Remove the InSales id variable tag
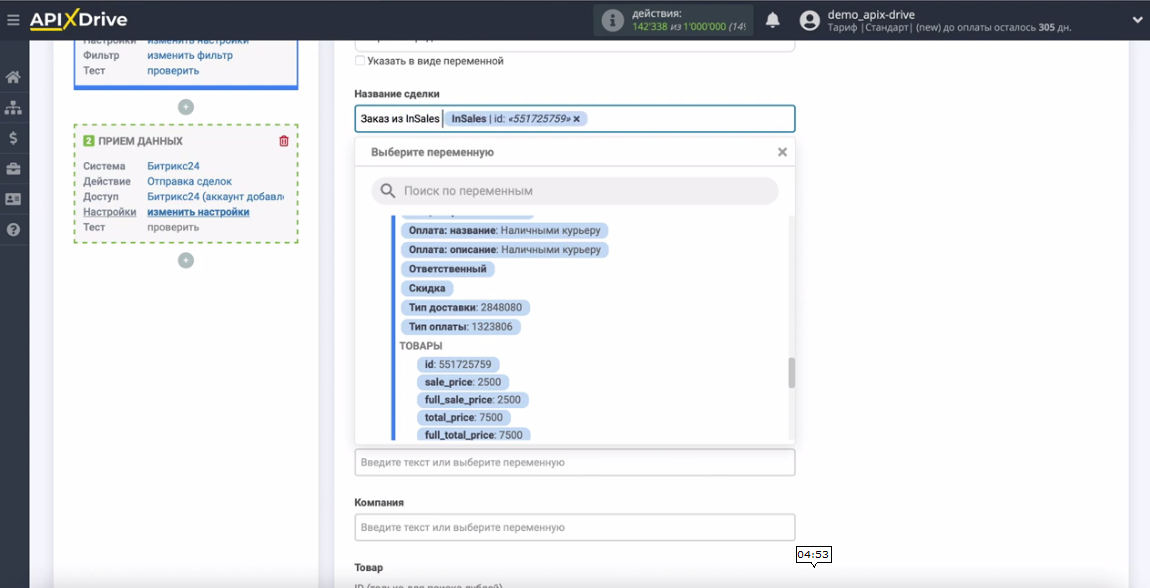The height and width of the screenshot is (588, 1150). click(576, 119)
